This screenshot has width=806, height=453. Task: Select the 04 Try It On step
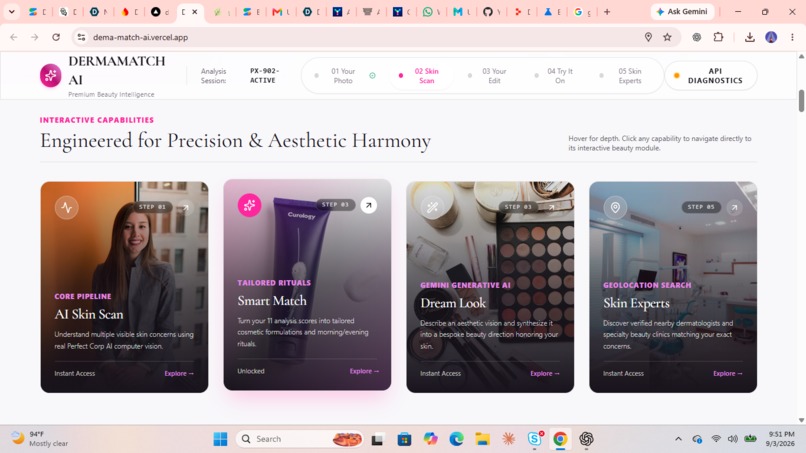pyautogui.click(x=555, y=76)
